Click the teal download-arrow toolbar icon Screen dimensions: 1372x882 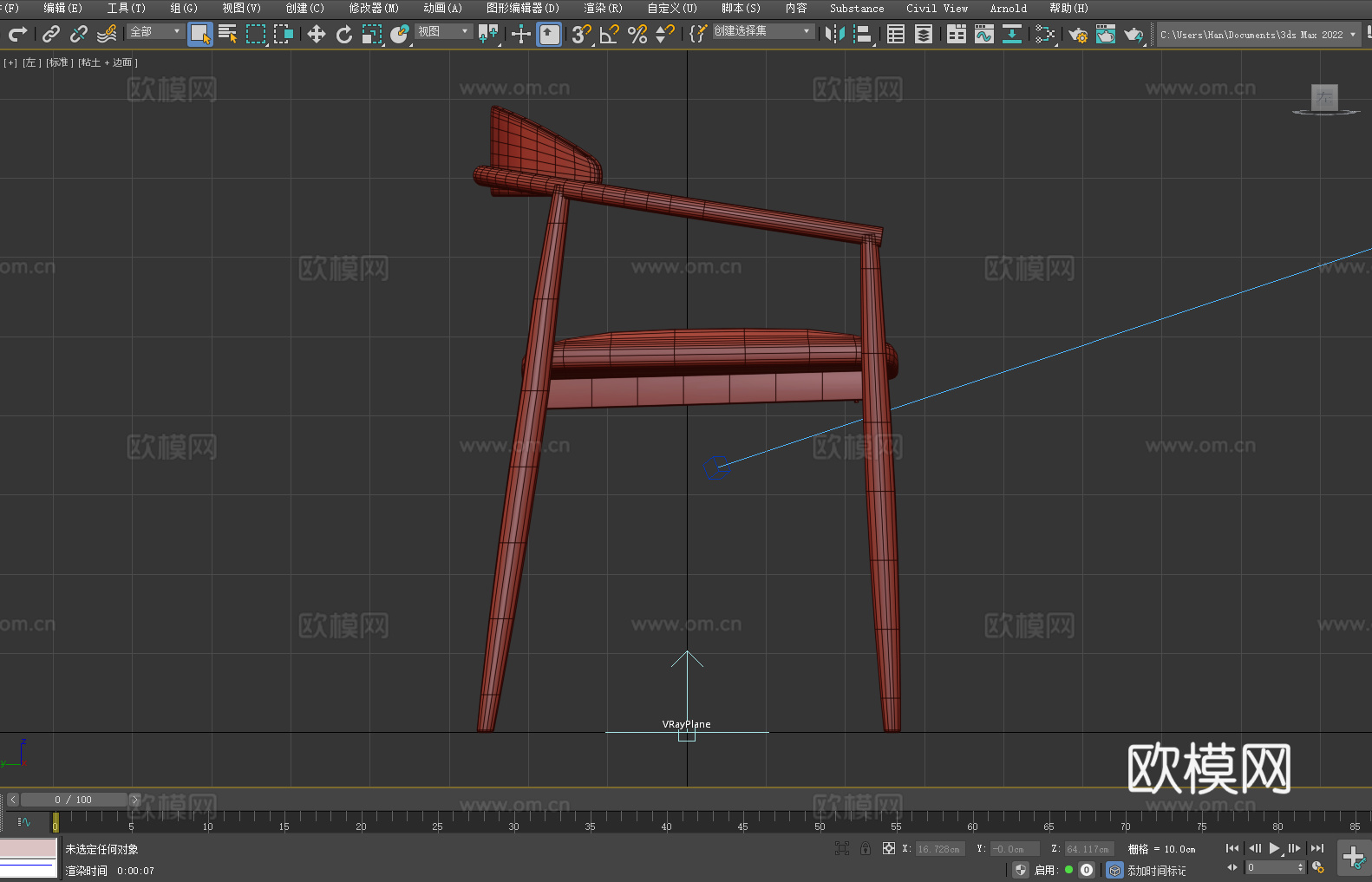[1012, 34]
